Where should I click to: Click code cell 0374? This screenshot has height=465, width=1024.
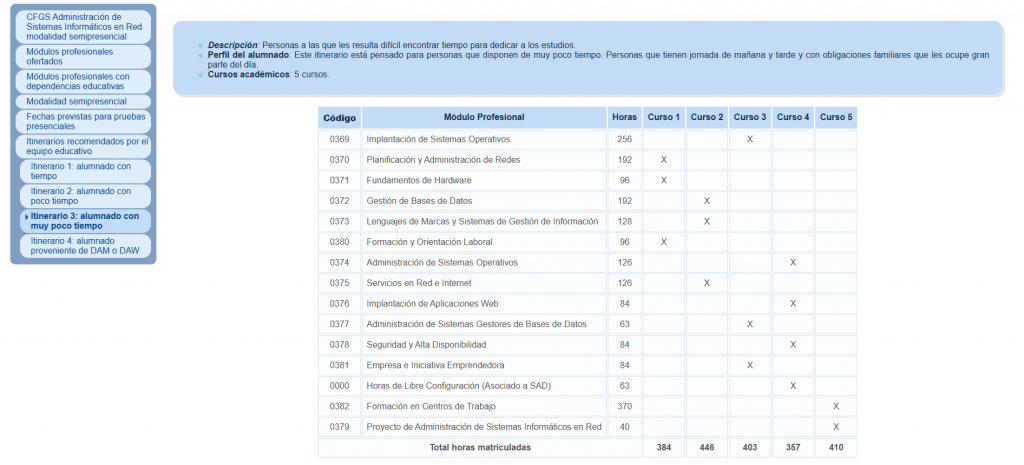click(340, 263)
